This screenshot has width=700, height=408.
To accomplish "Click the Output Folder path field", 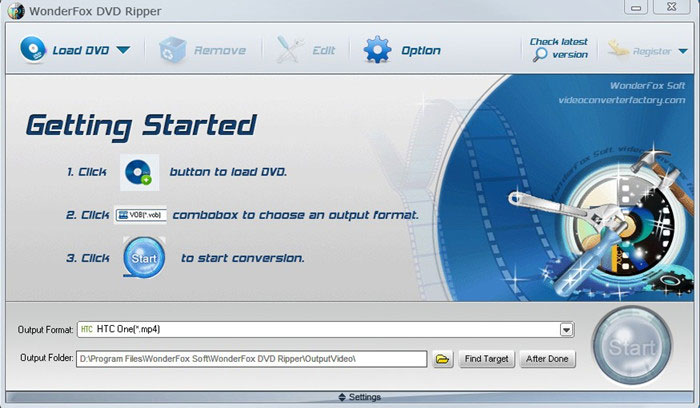I will click(252, 359).
